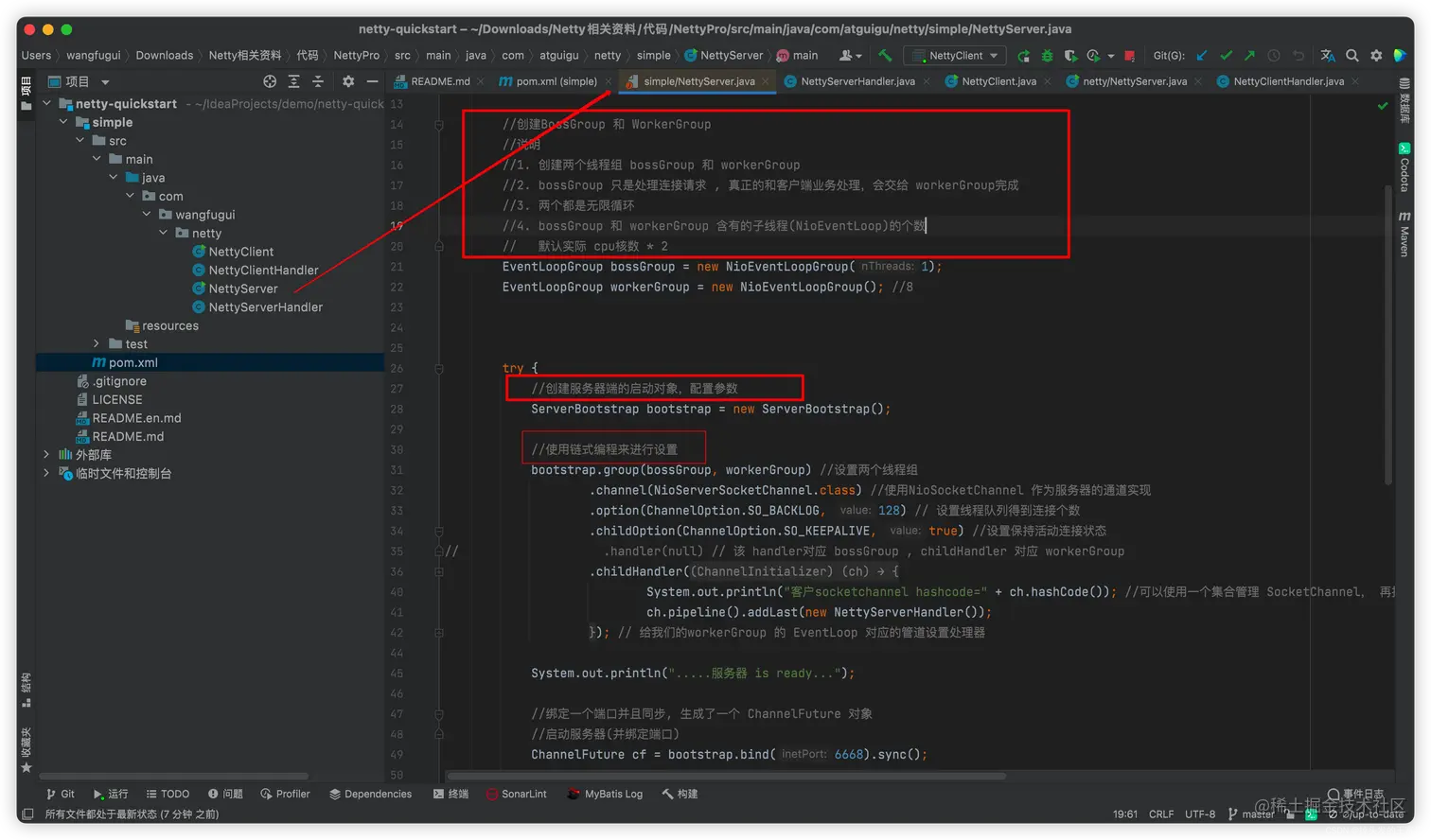
Task: Switch to NettyClientHandler.java tab
Action: (1287, 81)
